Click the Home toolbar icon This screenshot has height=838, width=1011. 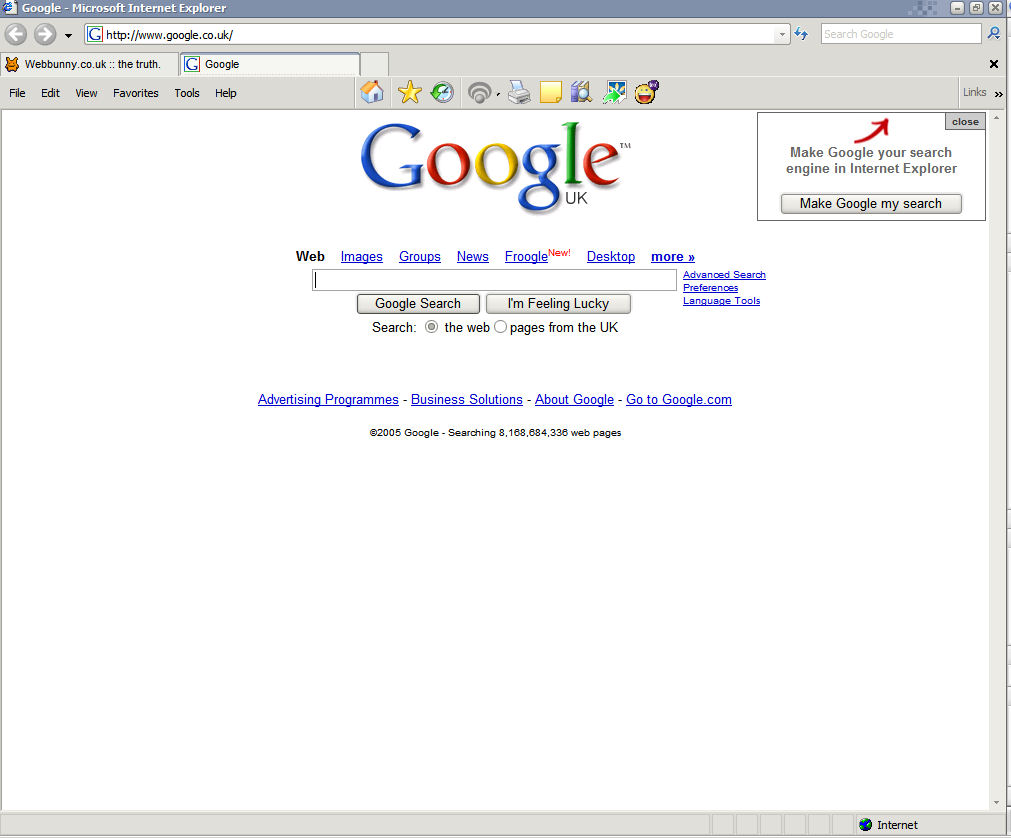[x=372, y=93]
